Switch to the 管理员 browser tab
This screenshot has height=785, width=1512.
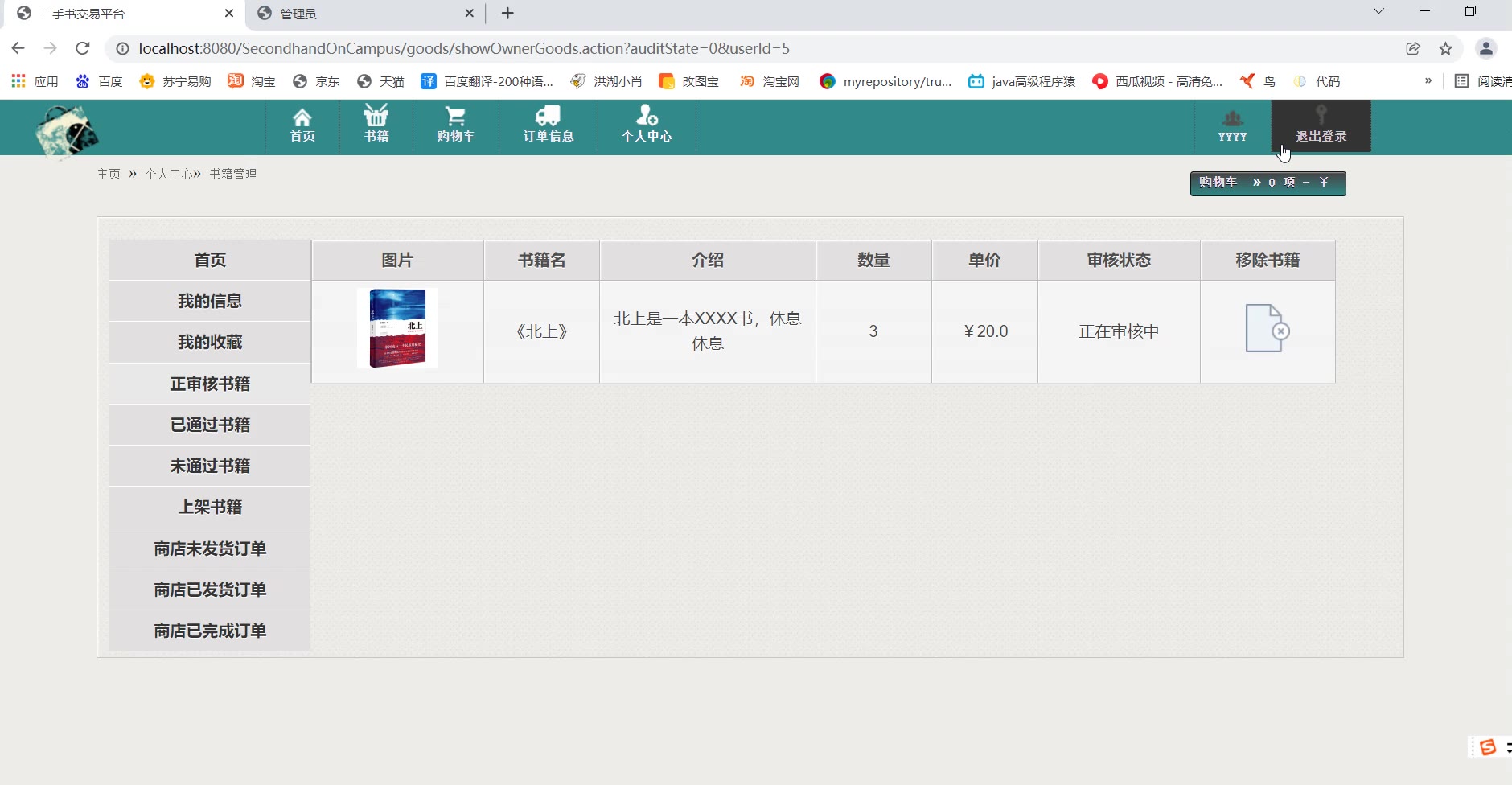362,14
